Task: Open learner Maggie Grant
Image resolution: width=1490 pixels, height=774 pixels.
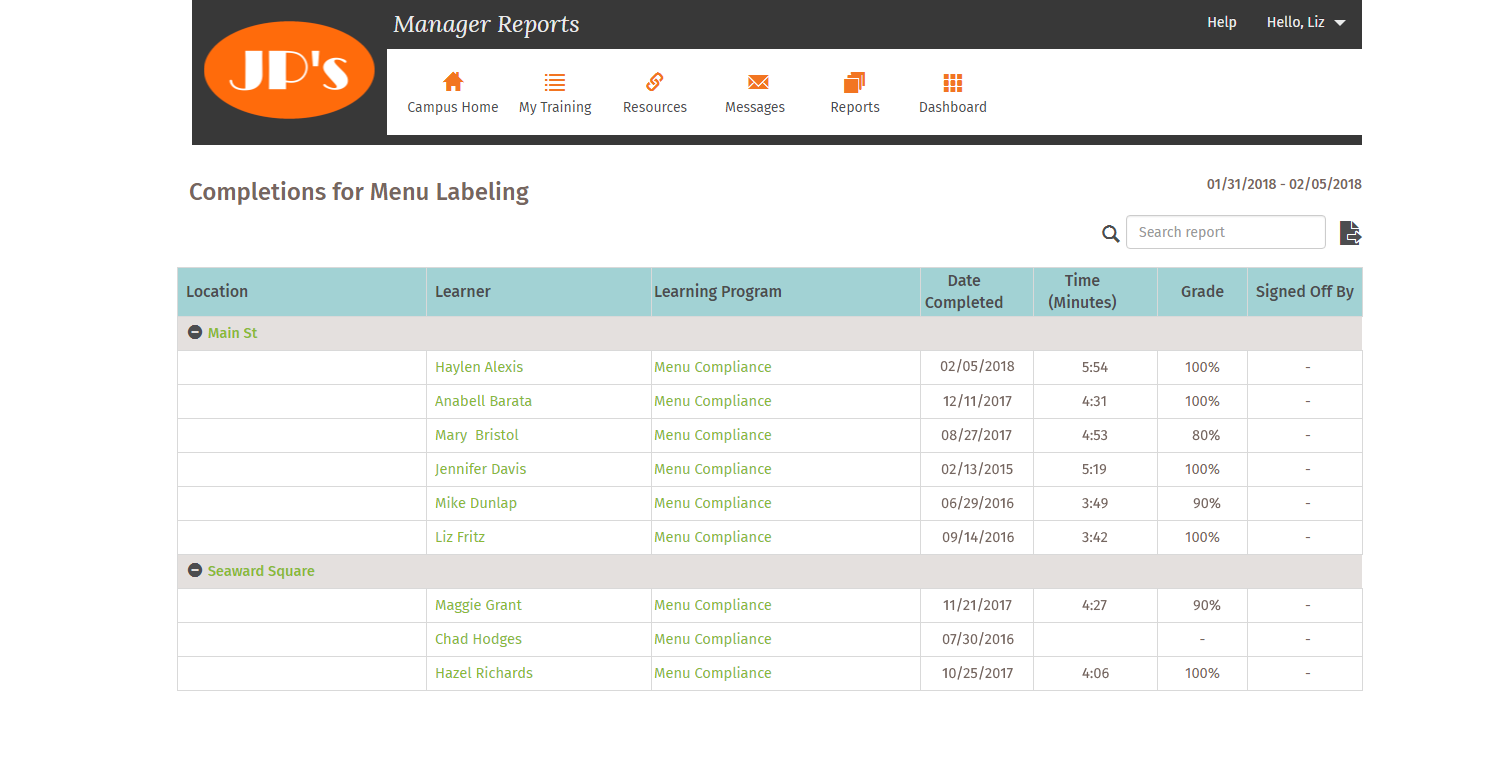Action: (x=478, y=605)
